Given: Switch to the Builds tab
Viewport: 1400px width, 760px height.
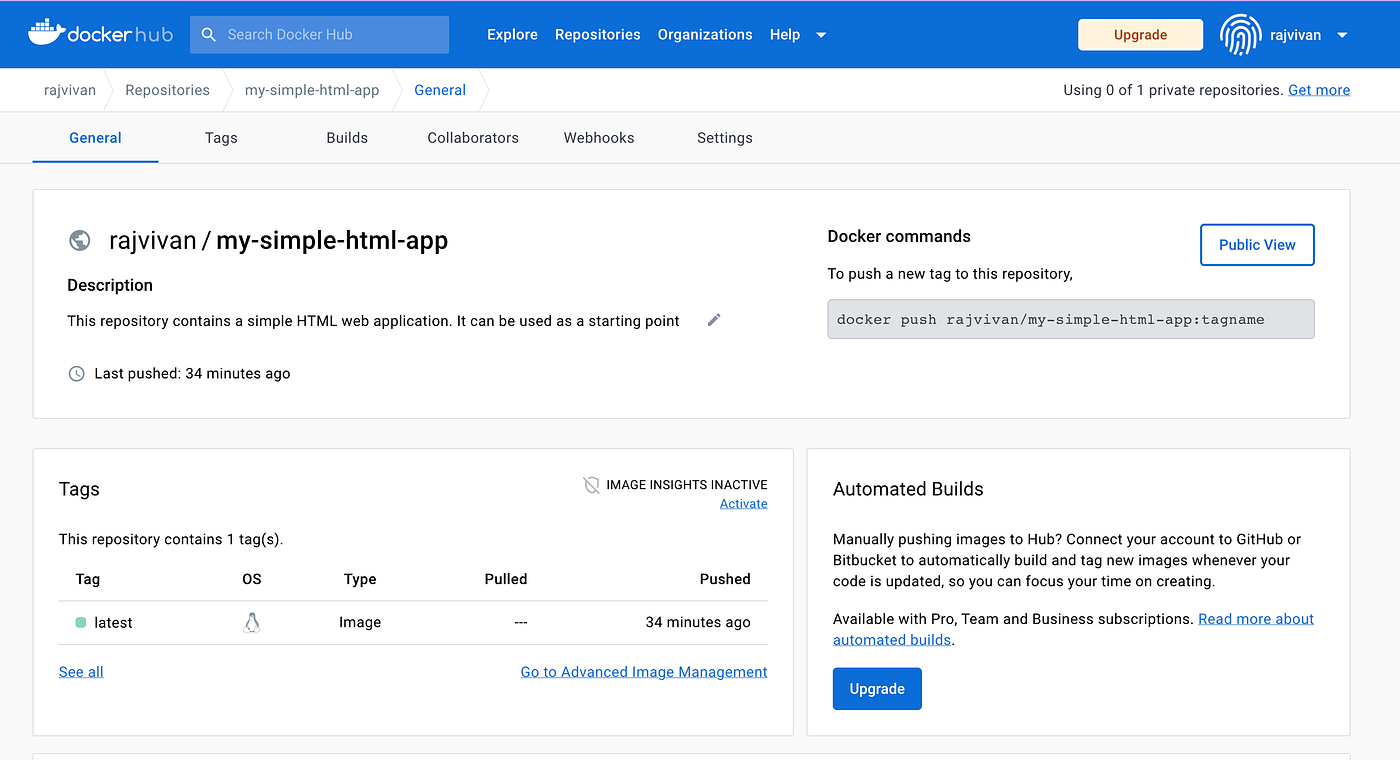Looking at the screenshot, I should point(347,138).
